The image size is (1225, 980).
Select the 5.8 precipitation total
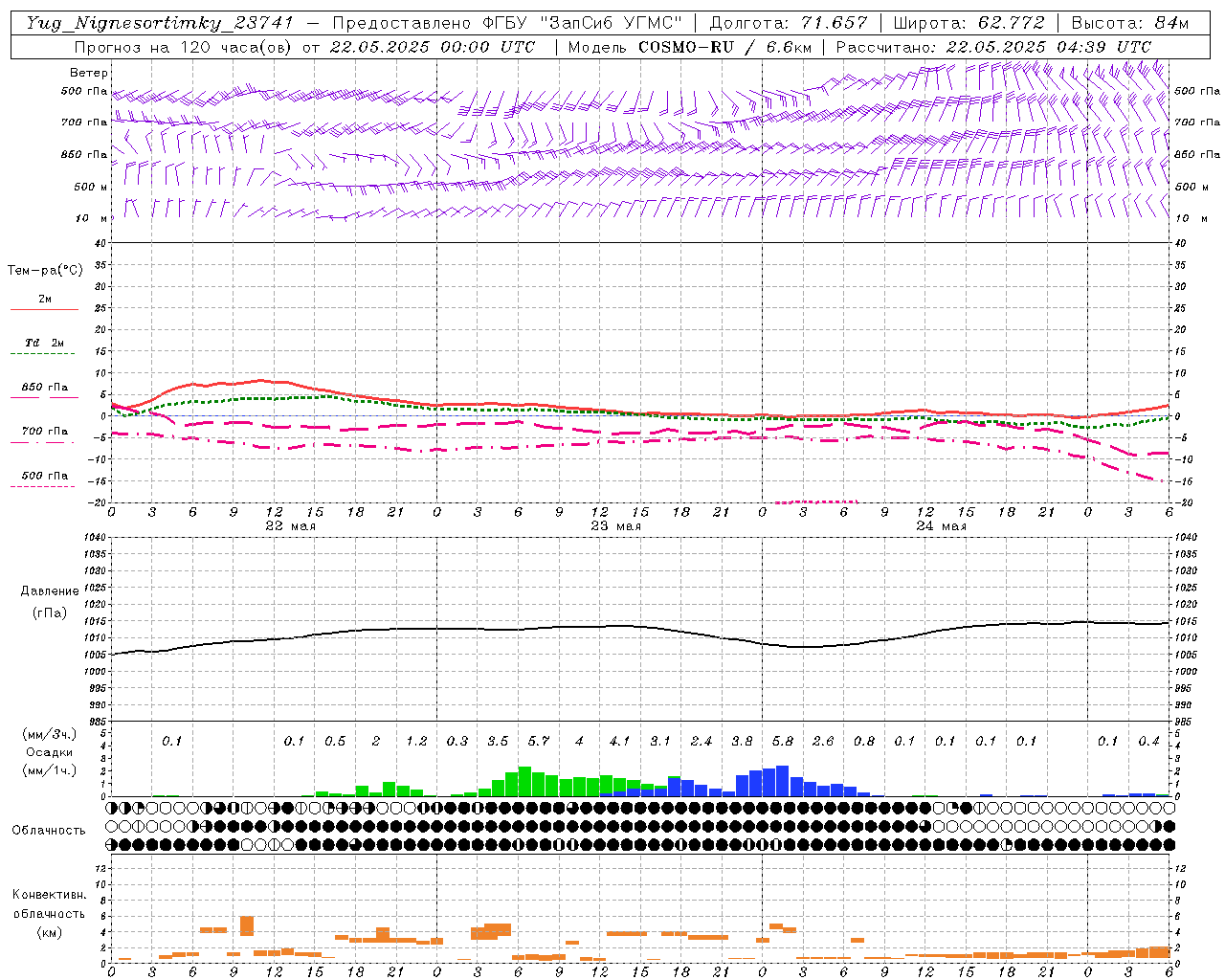click(783, 742)
